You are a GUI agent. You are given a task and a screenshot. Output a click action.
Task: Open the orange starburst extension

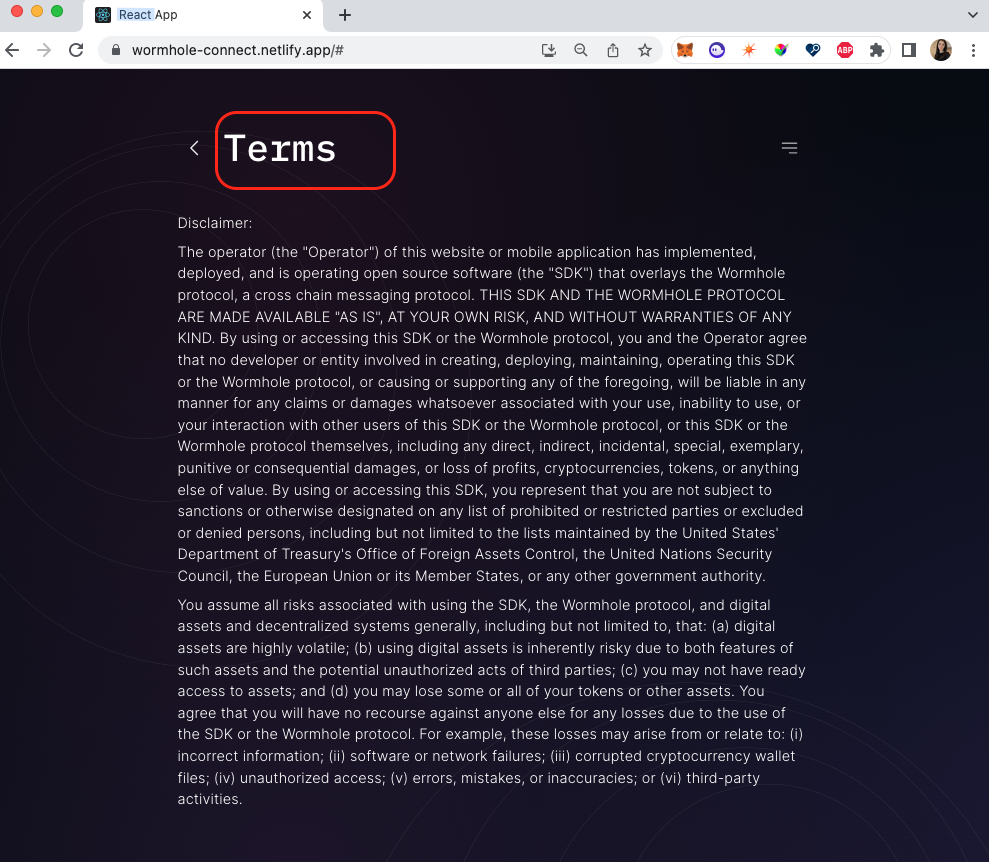point(749,50)
